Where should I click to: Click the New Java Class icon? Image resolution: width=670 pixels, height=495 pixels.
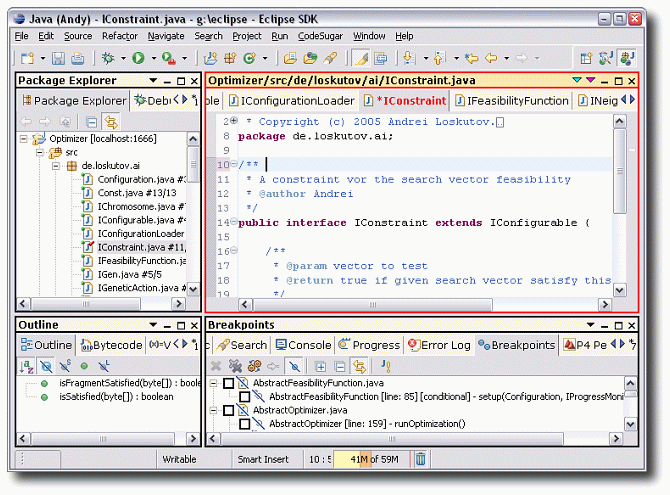(249, 58)
